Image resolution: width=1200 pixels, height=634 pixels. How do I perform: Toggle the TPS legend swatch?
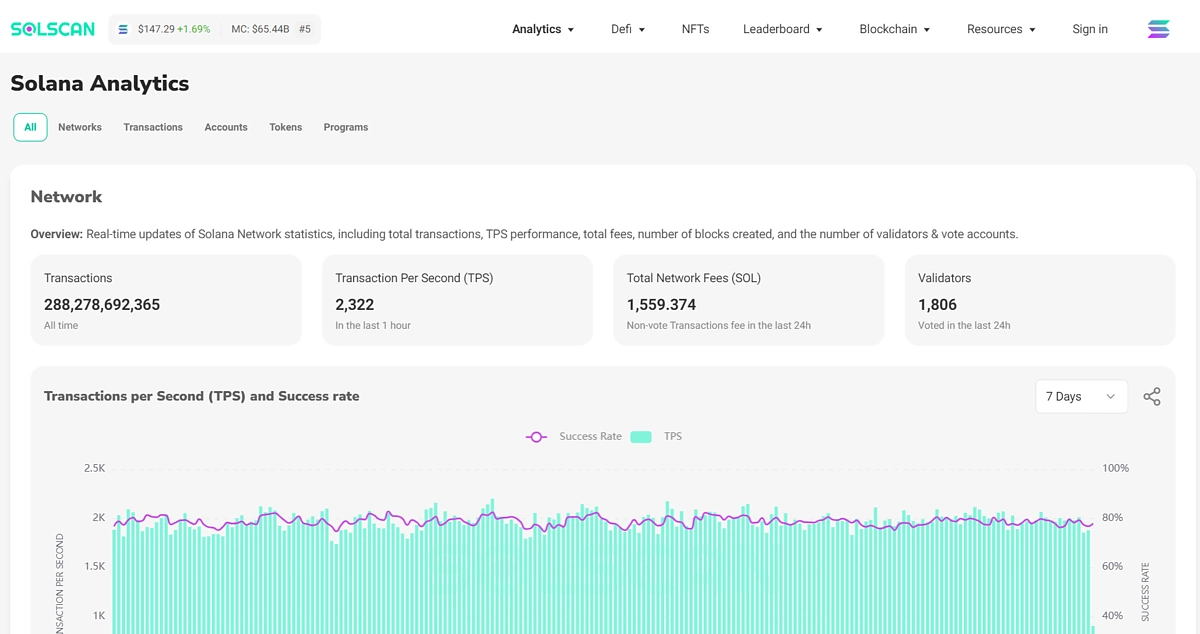(x=641, y=437)
